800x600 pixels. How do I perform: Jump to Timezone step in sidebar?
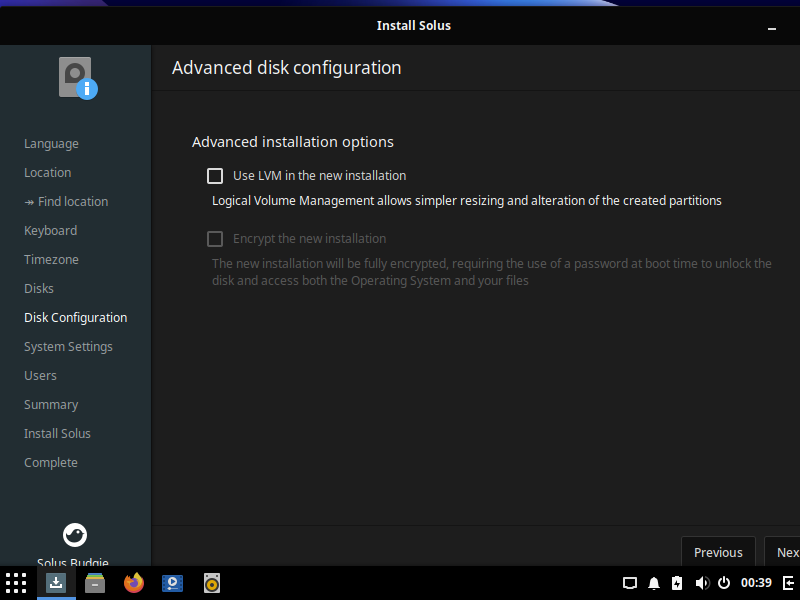pos(51,260)
